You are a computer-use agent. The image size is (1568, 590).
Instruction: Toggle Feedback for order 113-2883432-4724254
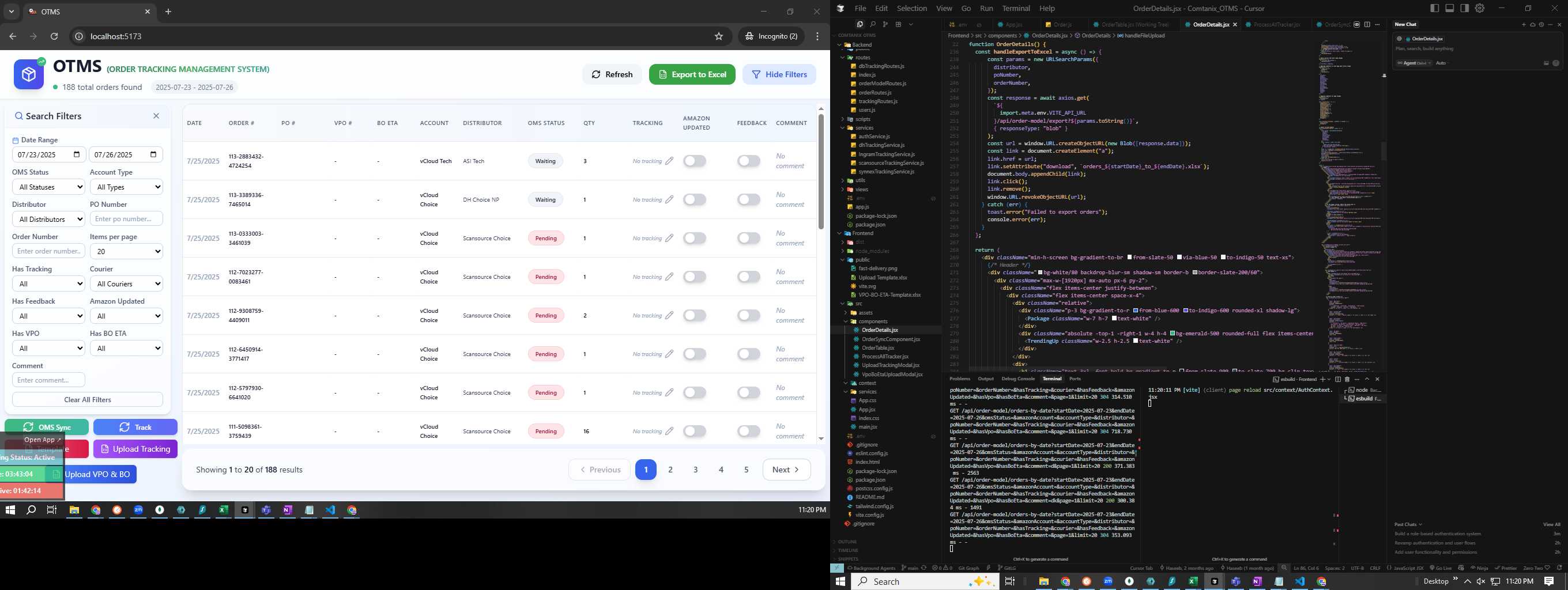[749, 161]
